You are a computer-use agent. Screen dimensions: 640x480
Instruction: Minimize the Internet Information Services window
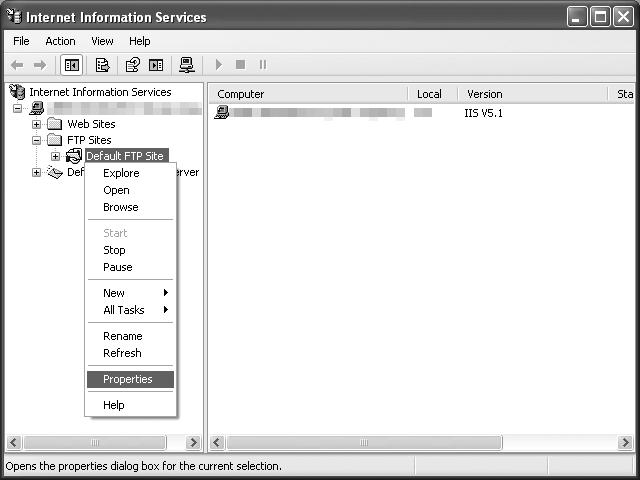click(x=577, y=17)
